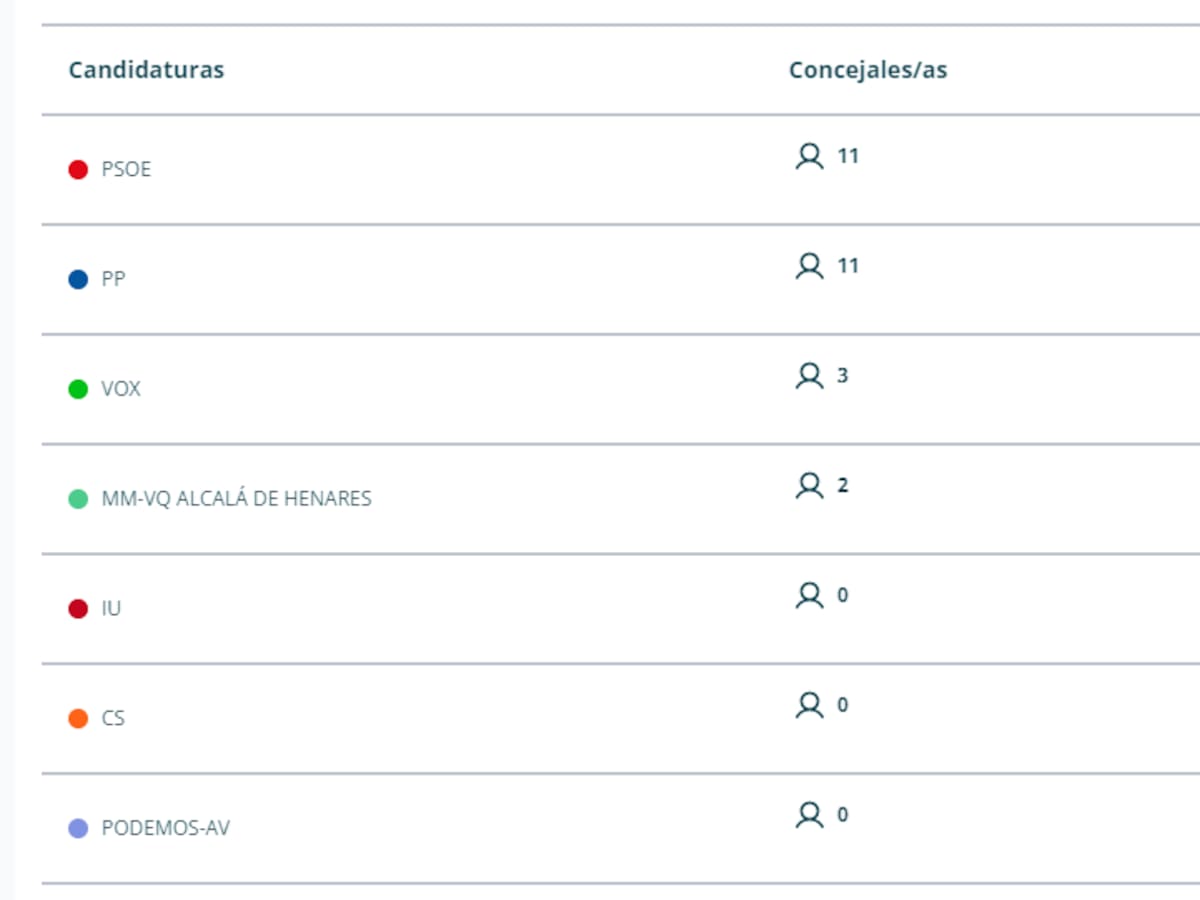
Task: Click the councillor person icon in the IU row
Action: (x=809, y=597)
